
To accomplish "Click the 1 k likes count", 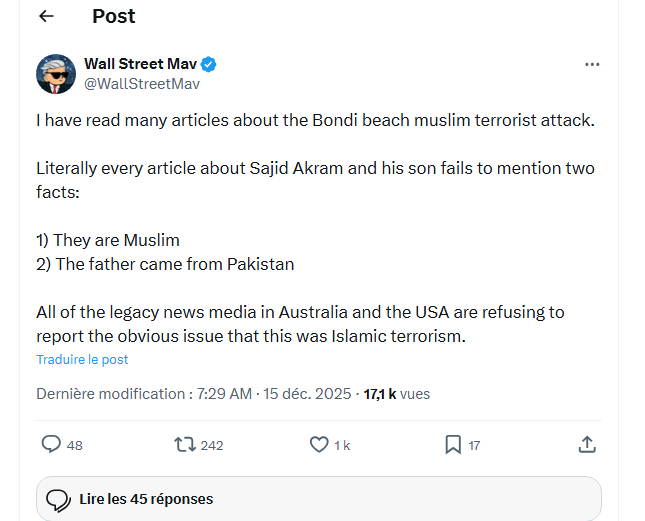I will click(342, 446).
